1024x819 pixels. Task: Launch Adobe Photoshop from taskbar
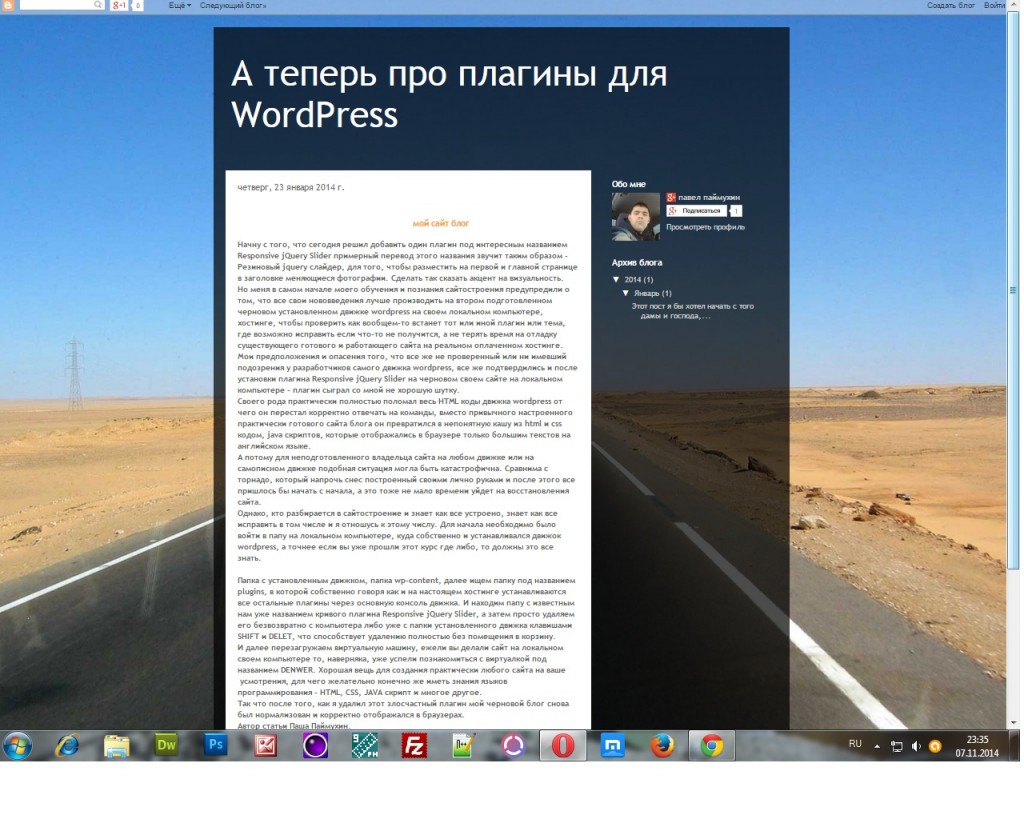[216, 745]
